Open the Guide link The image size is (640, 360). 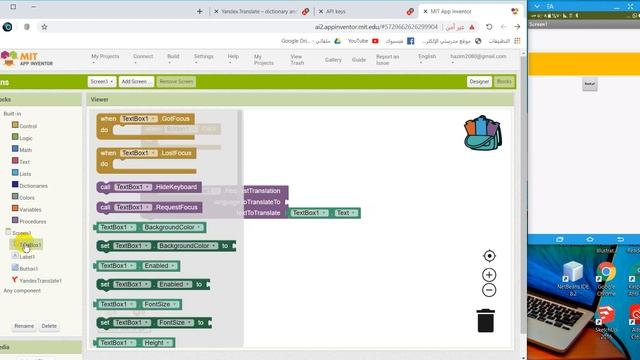tap(359, 60)
